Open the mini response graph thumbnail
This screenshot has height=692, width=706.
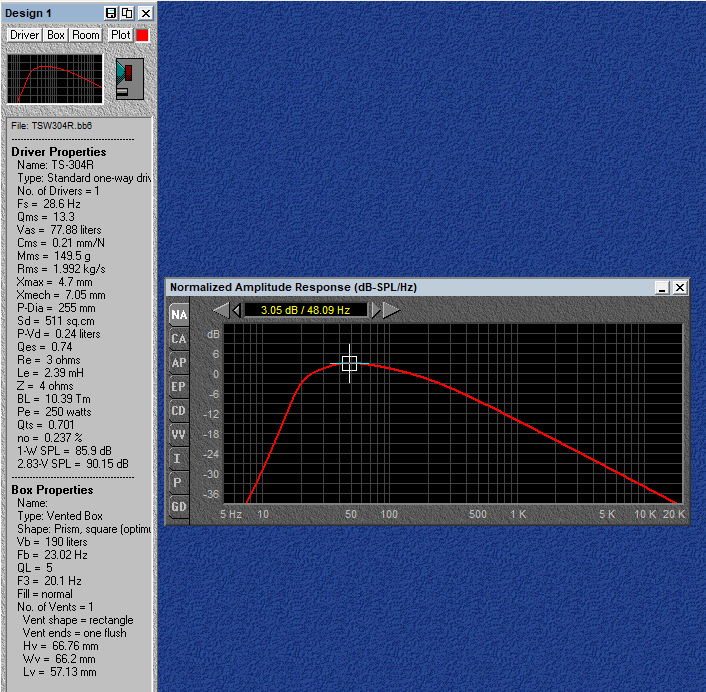(55, 79)
